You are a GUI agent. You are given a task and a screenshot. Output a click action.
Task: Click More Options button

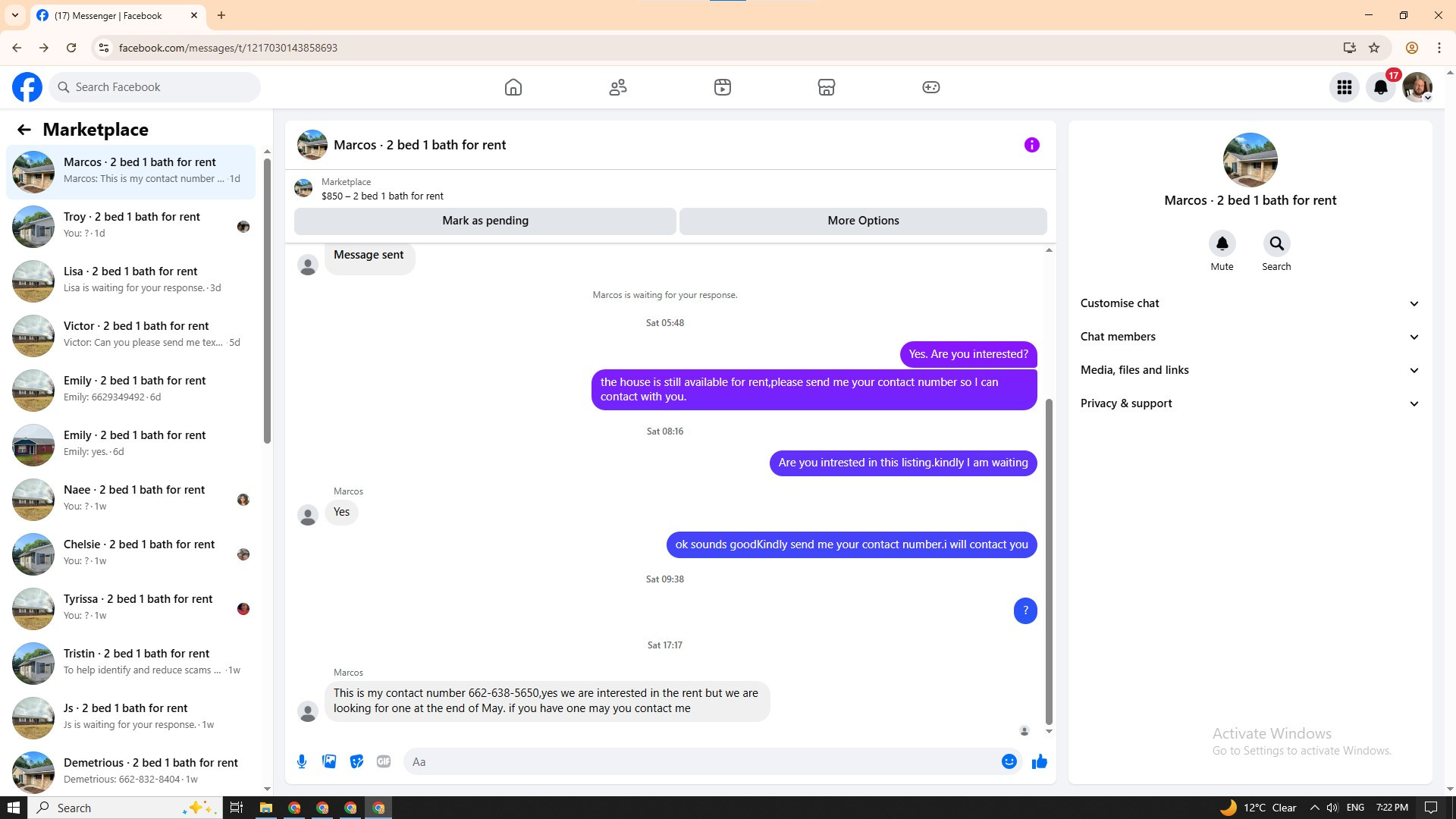[863, 221]
